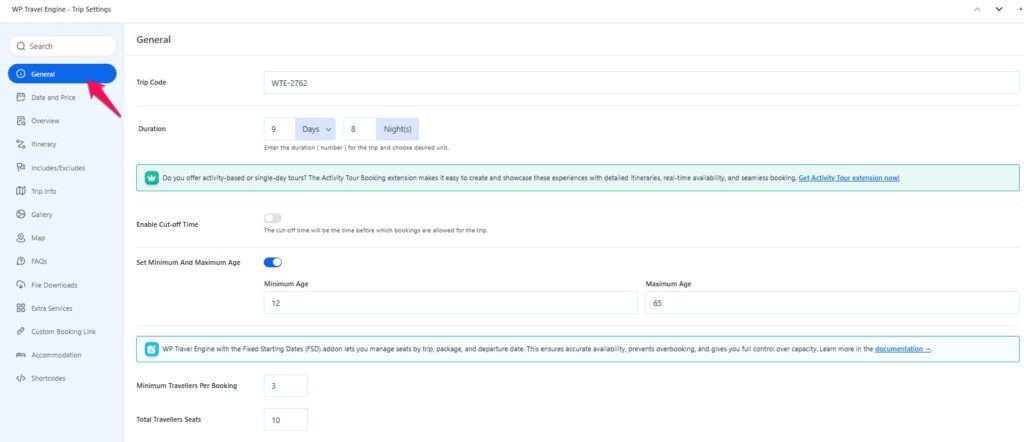Disable the Set Minimum And Maximum Age toggle
This screenshot has width=1024, height=442.
pyautogui.click(x=272, y=262)
